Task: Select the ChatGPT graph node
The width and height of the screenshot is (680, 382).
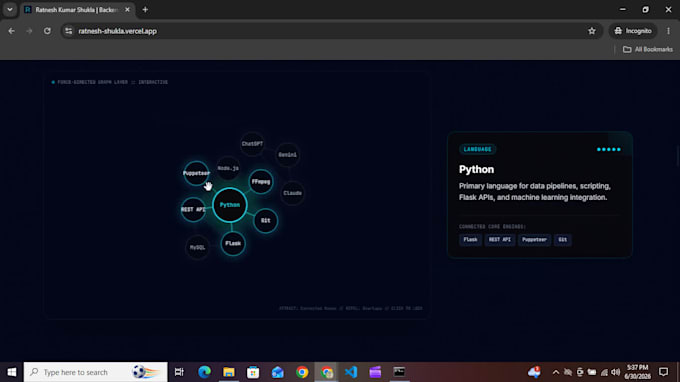Action: click(252, 144)
